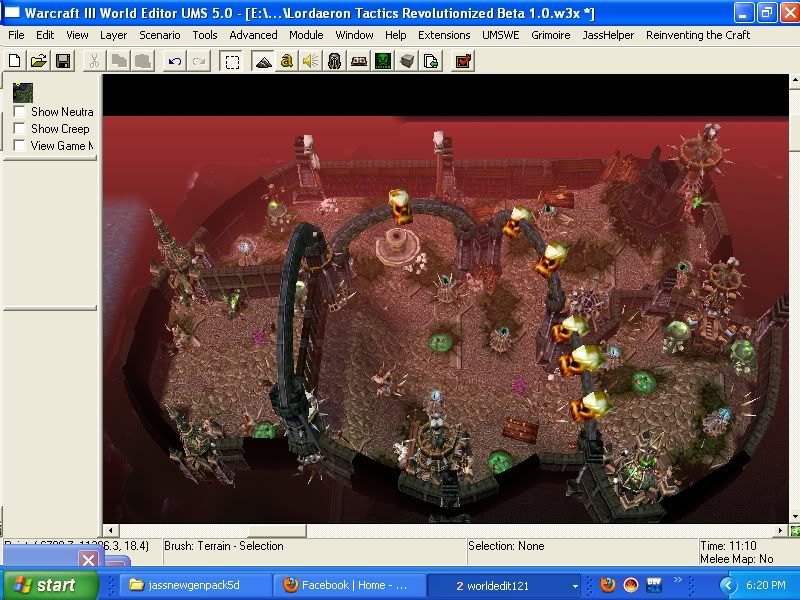The height and width of the screenshot is (600, 800).
Task: Open the UMSWE menu
Action: (x=501, y=35)
